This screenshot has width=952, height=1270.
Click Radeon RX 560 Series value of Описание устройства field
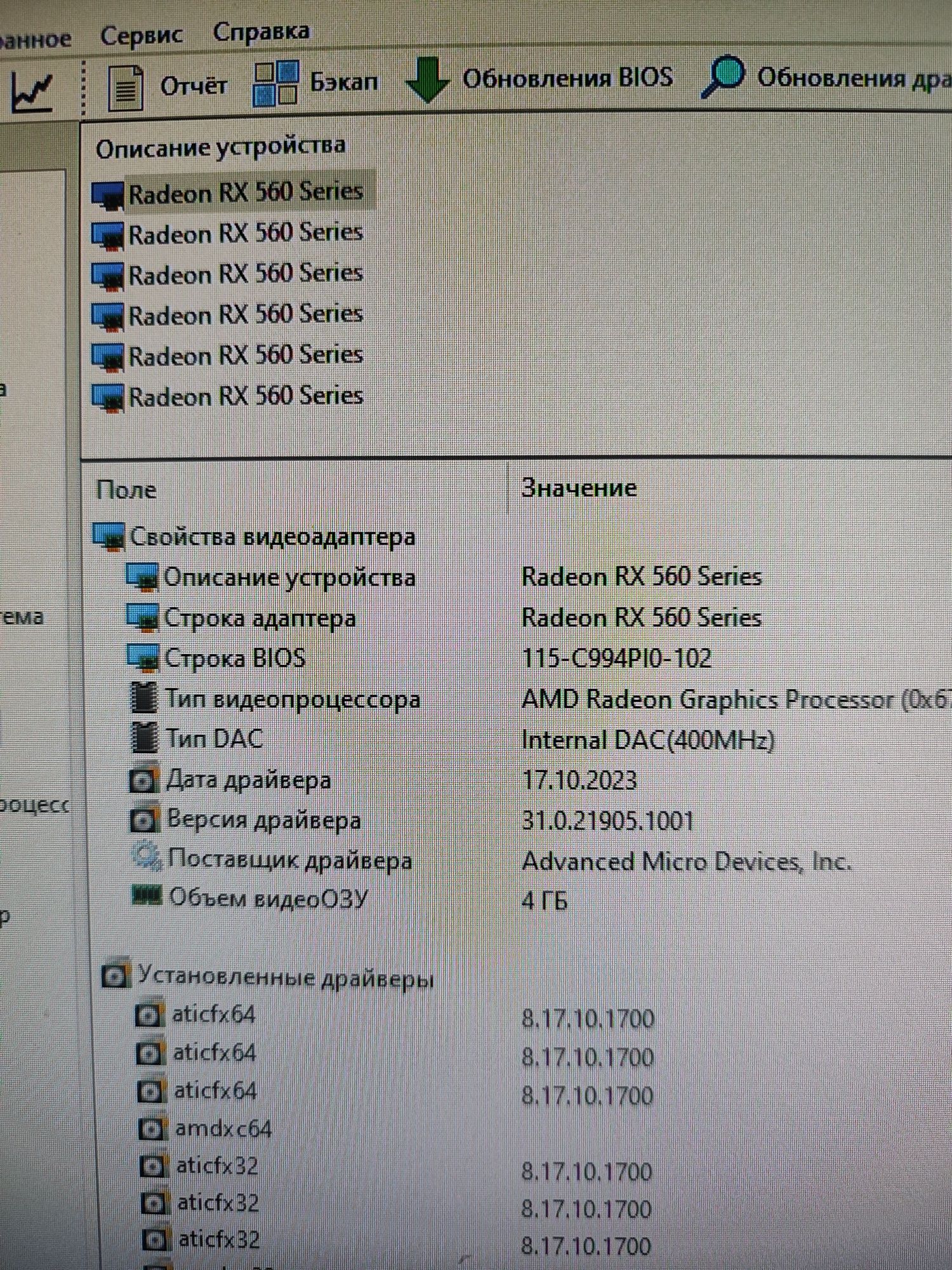[x=641, y=577]
